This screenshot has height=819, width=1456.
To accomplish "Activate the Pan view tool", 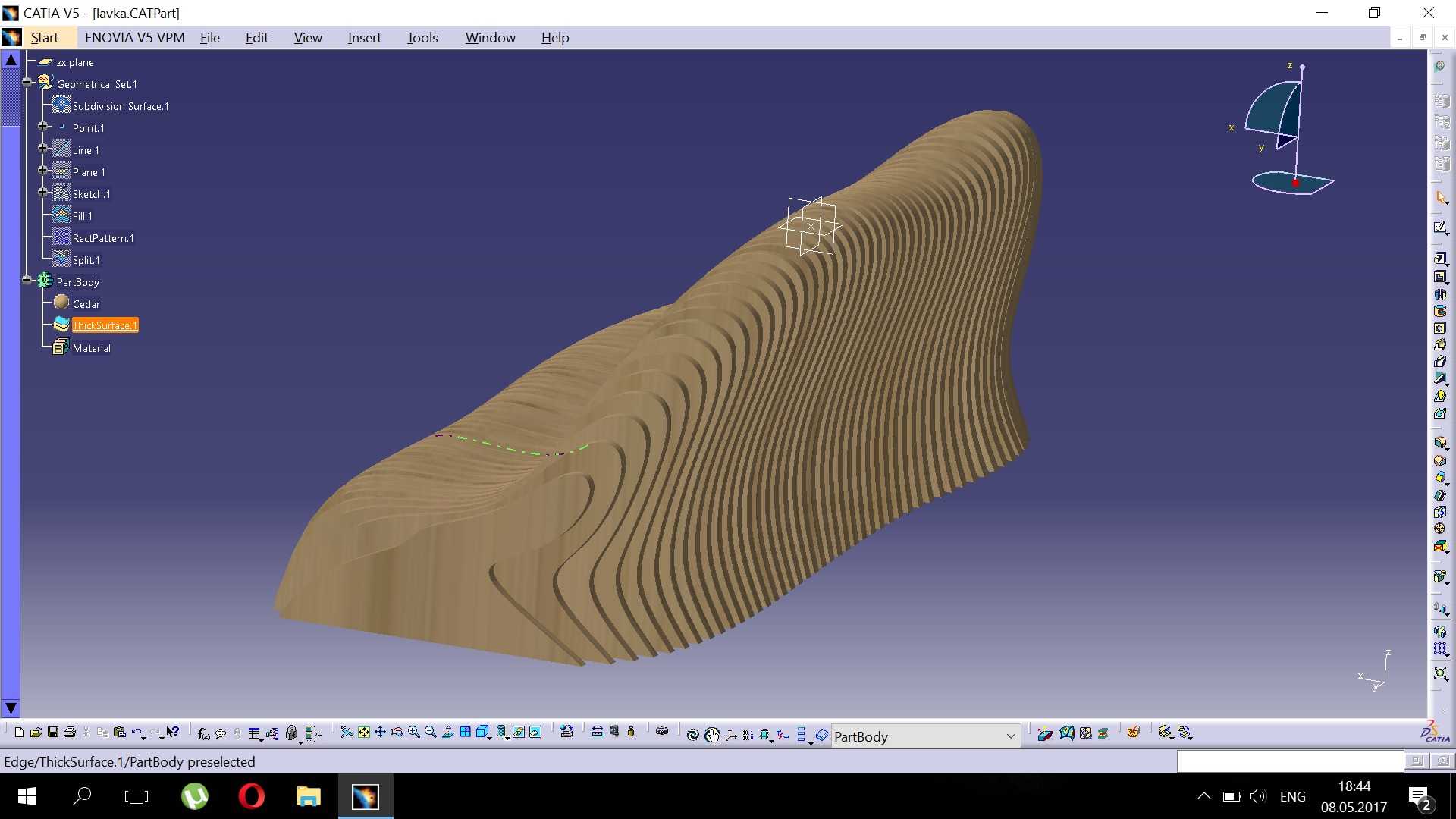I will (x=381, y=733).
